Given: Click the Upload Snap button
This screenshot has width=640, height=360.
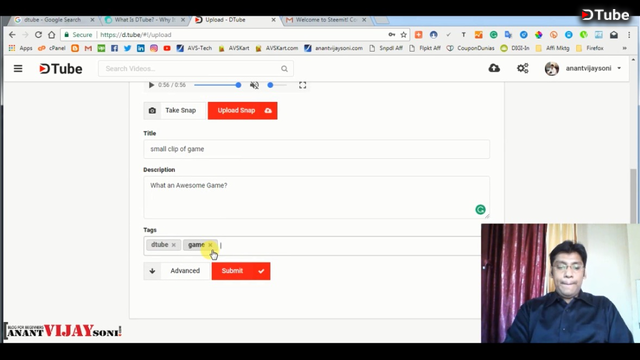Looking at the screenshot, I should click(242, 111).
